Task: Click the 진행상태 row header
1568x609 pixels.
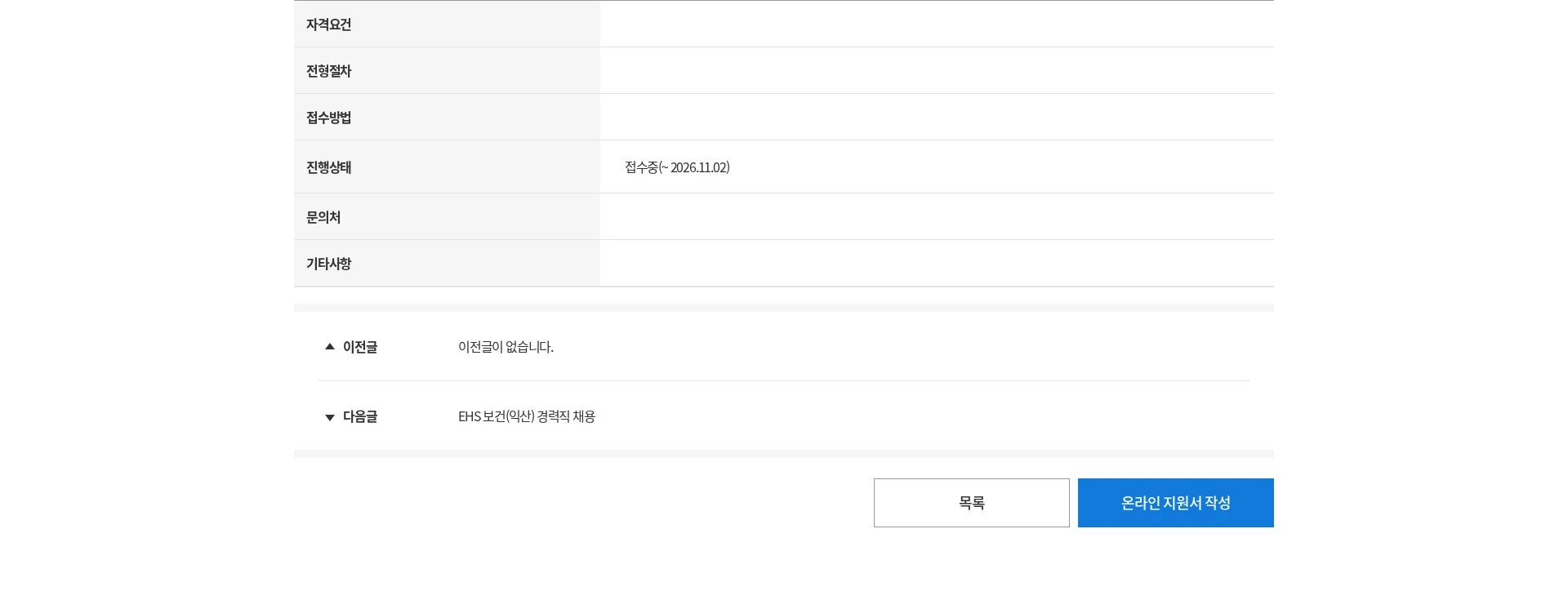Action: [x=447, y=167]
